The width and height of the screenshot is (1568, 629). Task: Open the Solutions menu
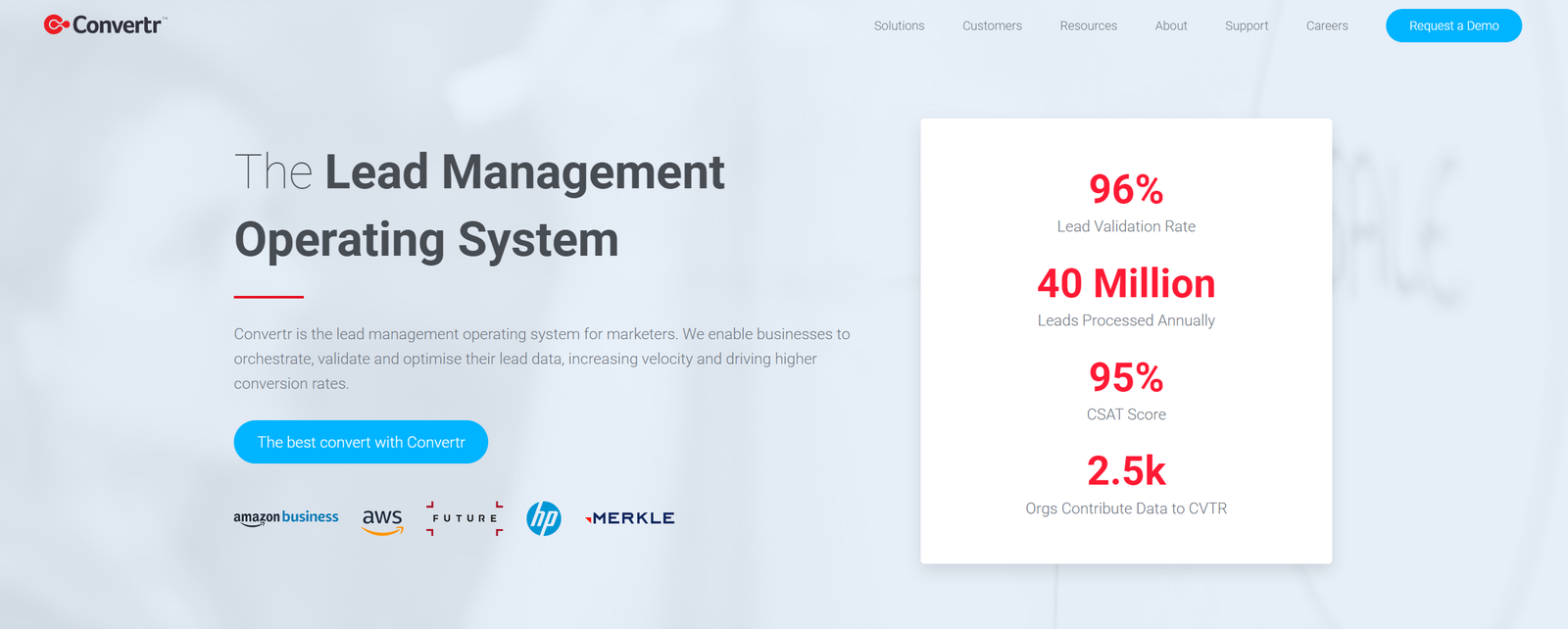pos(899,25)
